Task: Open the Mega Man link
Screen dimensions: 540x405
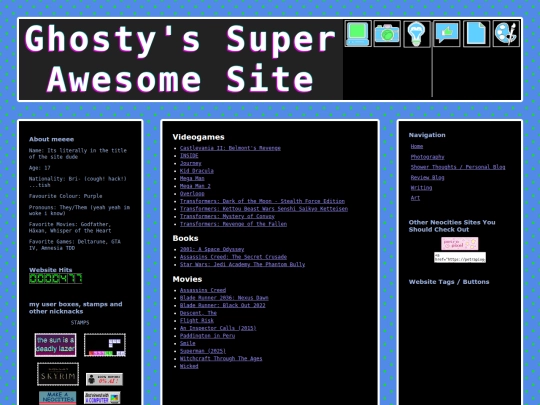Action: [x=192, y=178]
